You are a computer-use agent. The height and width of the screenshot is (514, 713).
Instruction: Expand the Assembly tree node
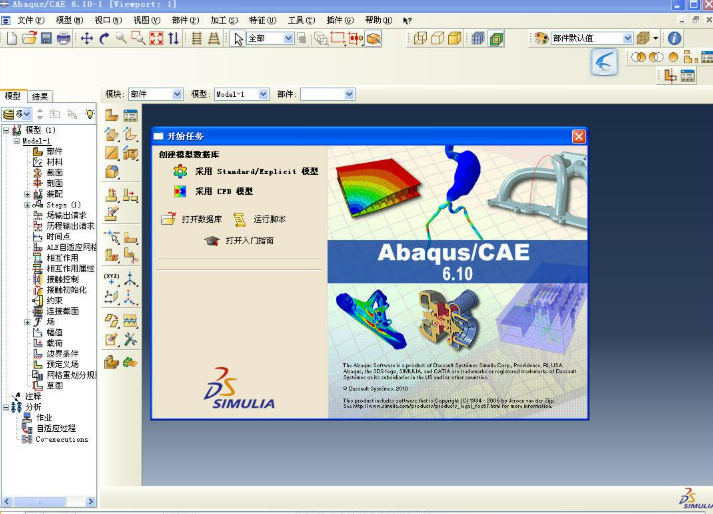27,194
